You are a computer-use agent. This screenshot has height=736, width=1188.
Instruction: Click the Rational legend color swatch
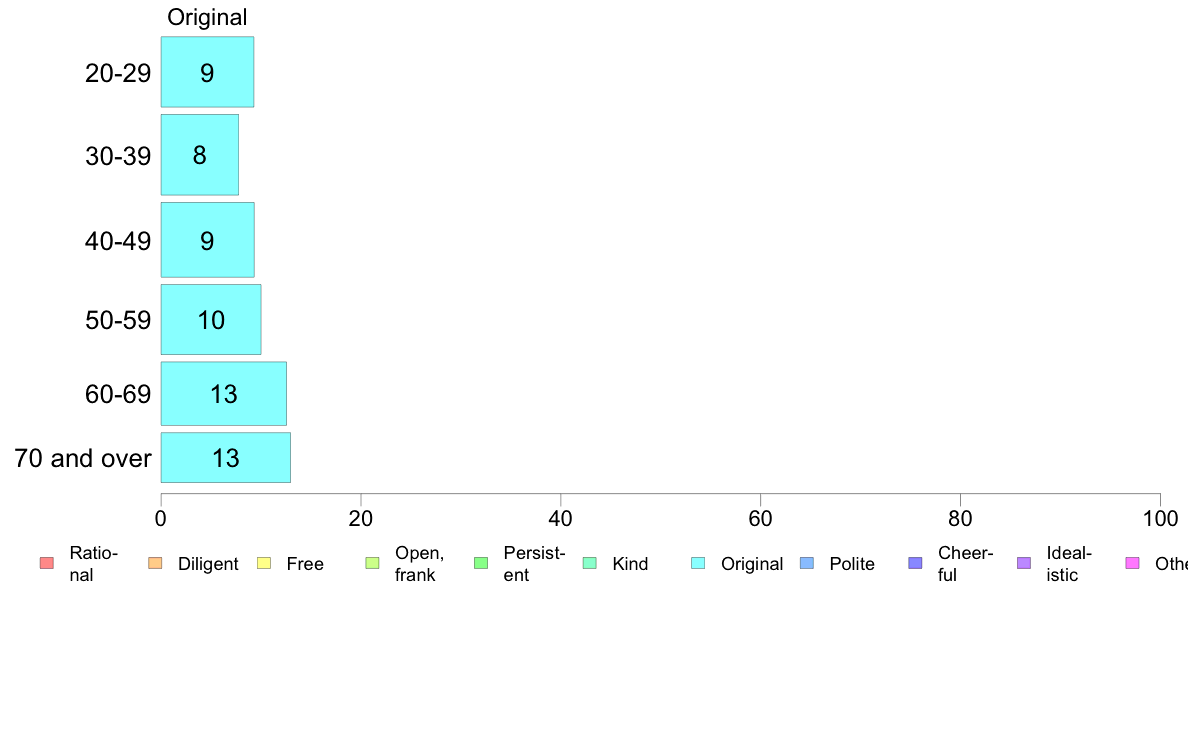pyautogui.click(x=46, y=563)
